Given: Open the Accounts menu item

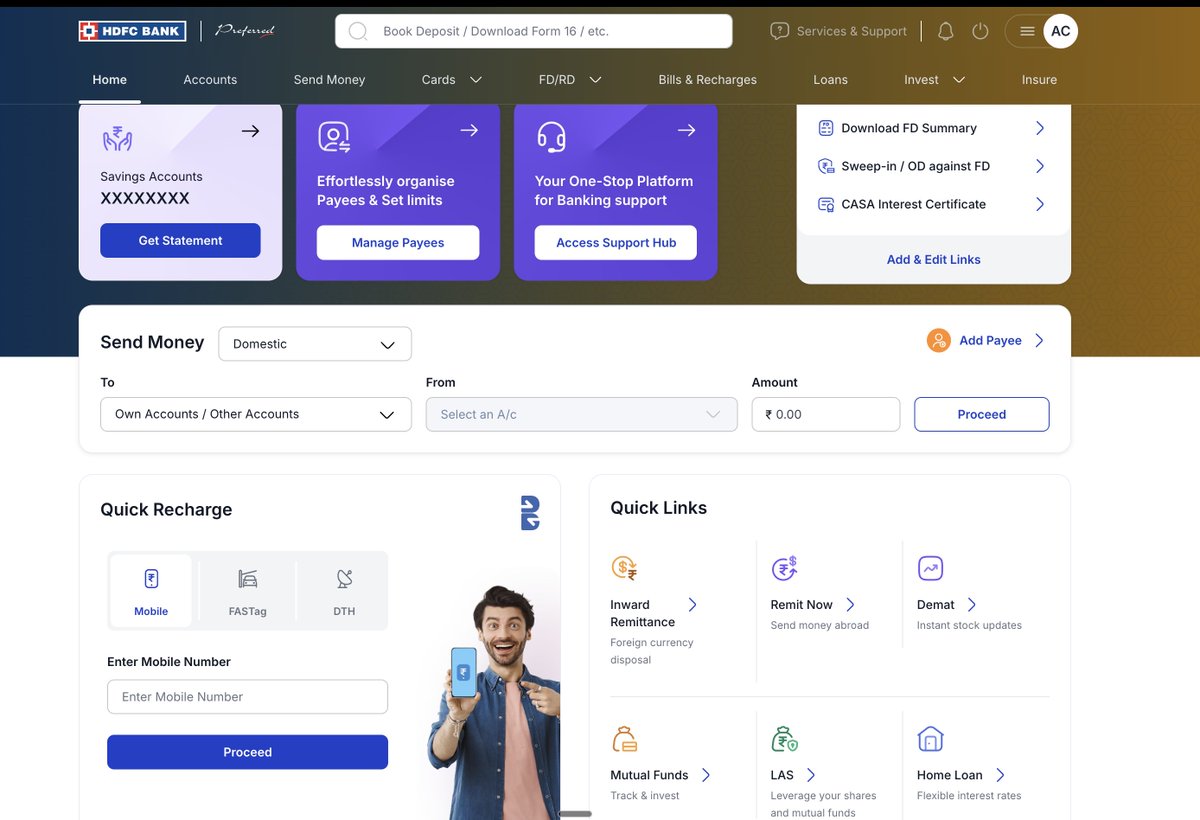Looking at the screenshot, I should [x=210, y=80].
